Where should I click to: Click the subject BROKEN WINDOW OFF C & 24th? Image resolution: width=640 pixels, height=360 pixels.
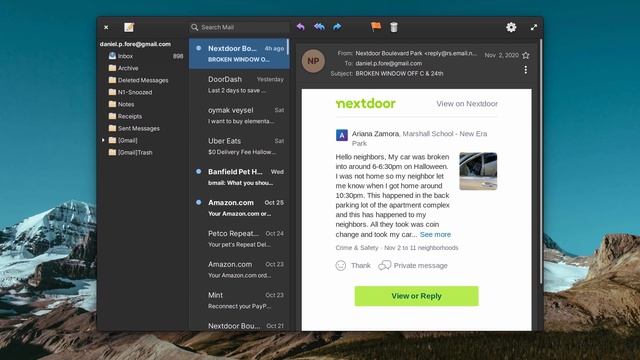coord(399,73)
